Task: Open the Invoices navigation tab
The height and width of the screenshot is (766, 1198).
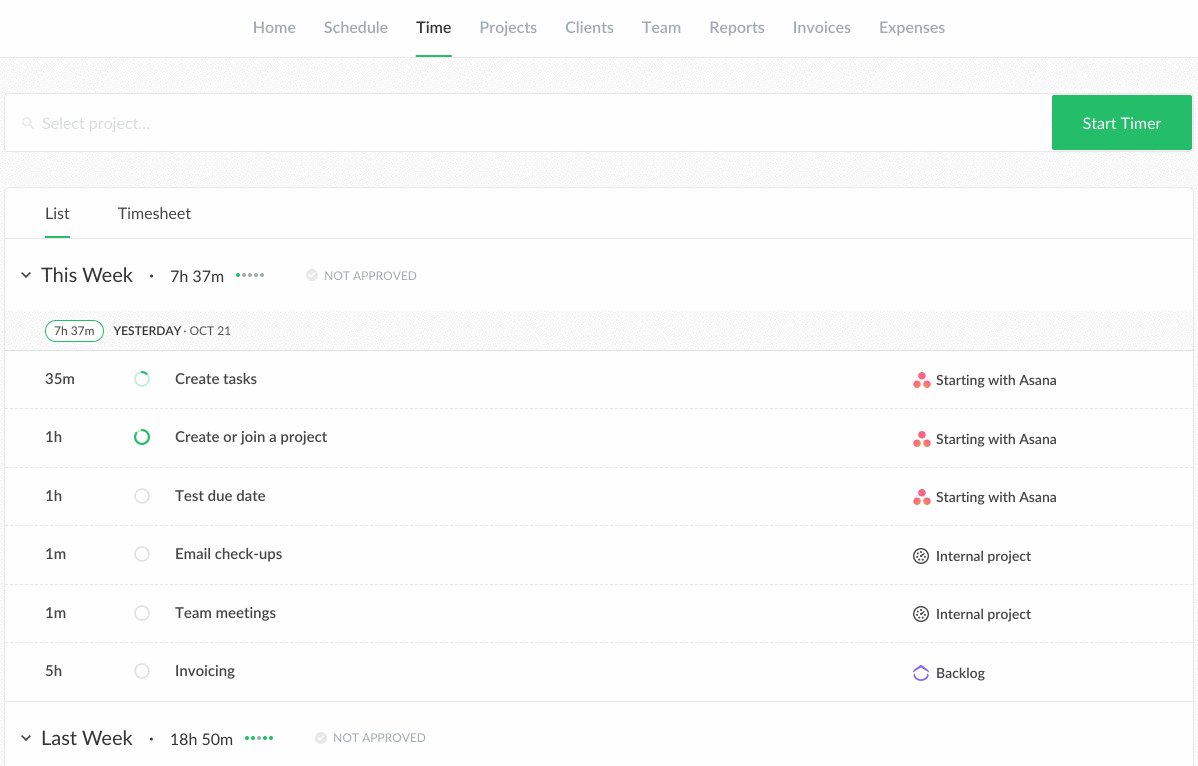Action: pos(821,27)
